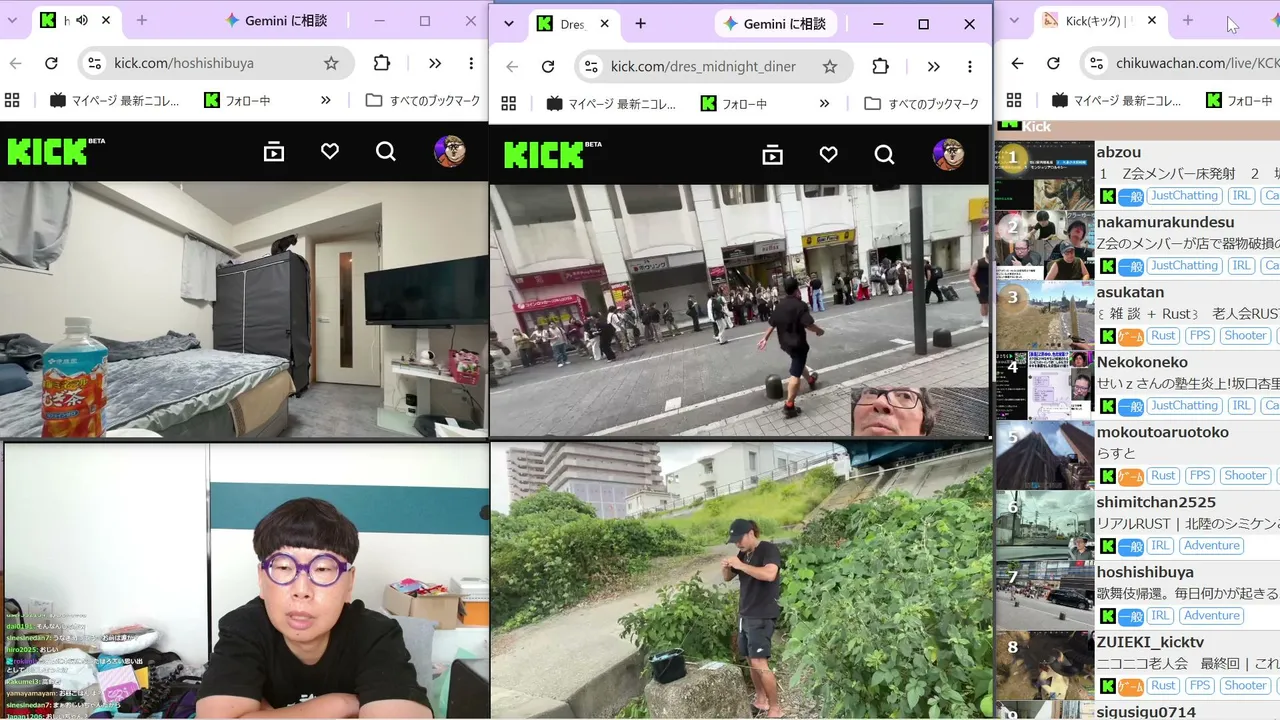1280x720 pixels.
Task: Open a new tab in hoshishibuya window
Action: pos(142,20)
